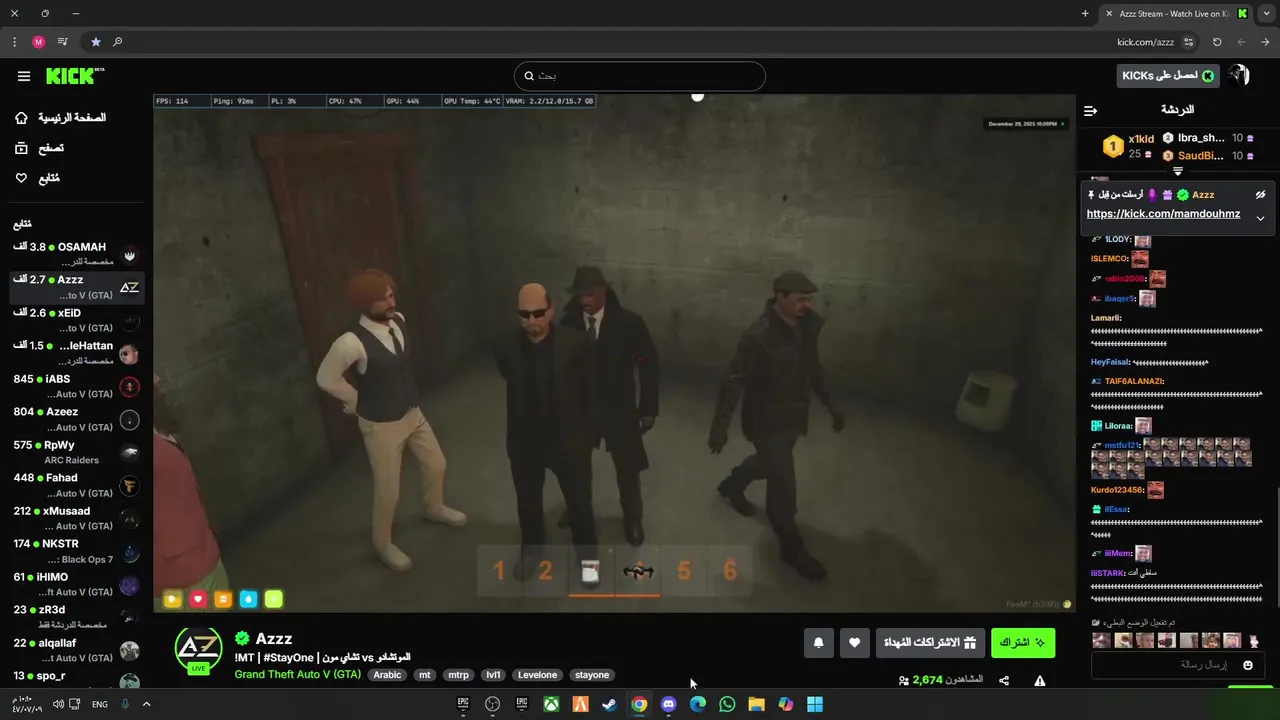Open Steam from the taskbar
The height and width of the screenshot is (720, 1280).
pyautogui.click(x=609, y=704)
